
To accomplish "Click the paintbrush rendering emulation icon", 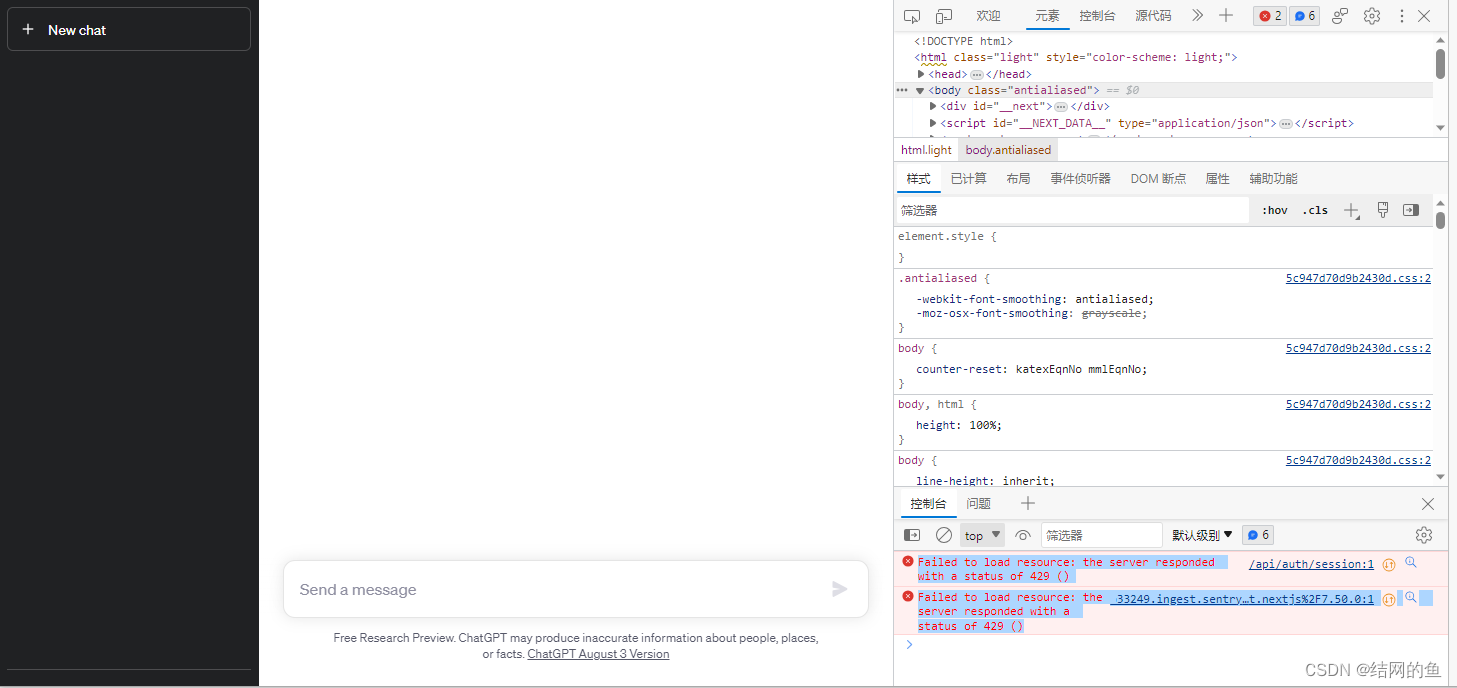I will (1383, 210).
